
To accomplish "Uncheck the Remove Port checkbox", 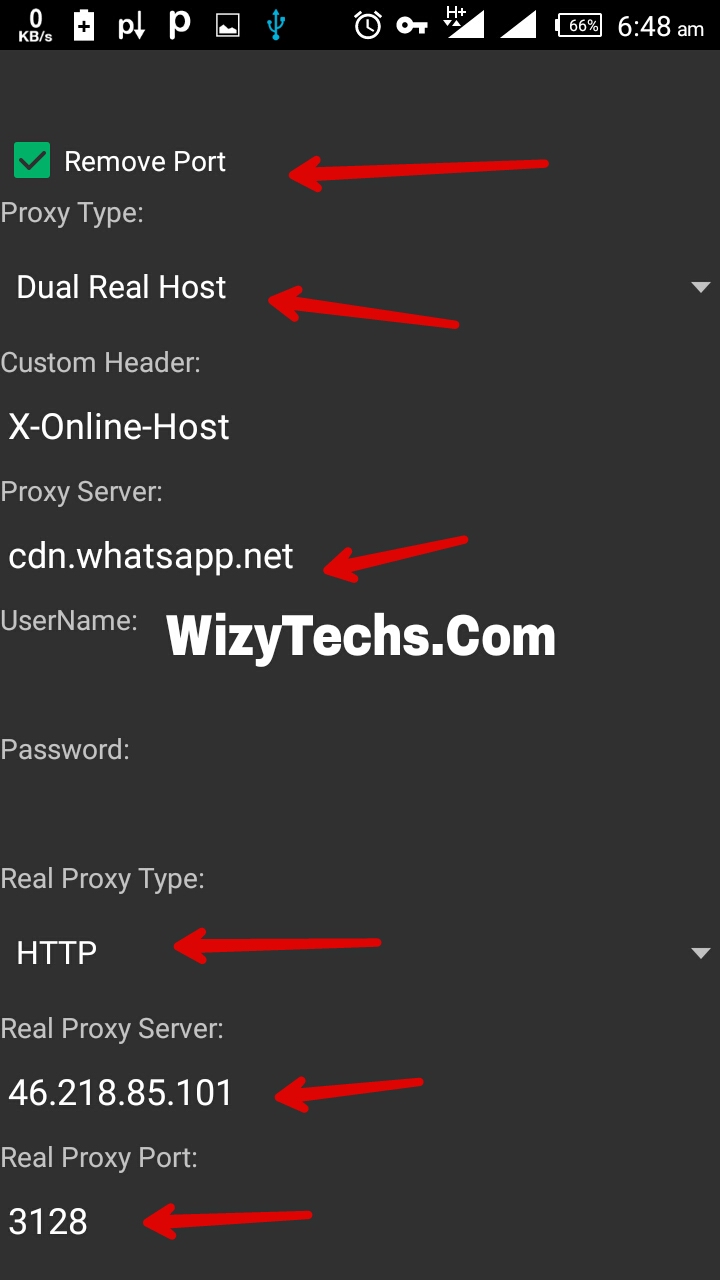I will 32,161.
